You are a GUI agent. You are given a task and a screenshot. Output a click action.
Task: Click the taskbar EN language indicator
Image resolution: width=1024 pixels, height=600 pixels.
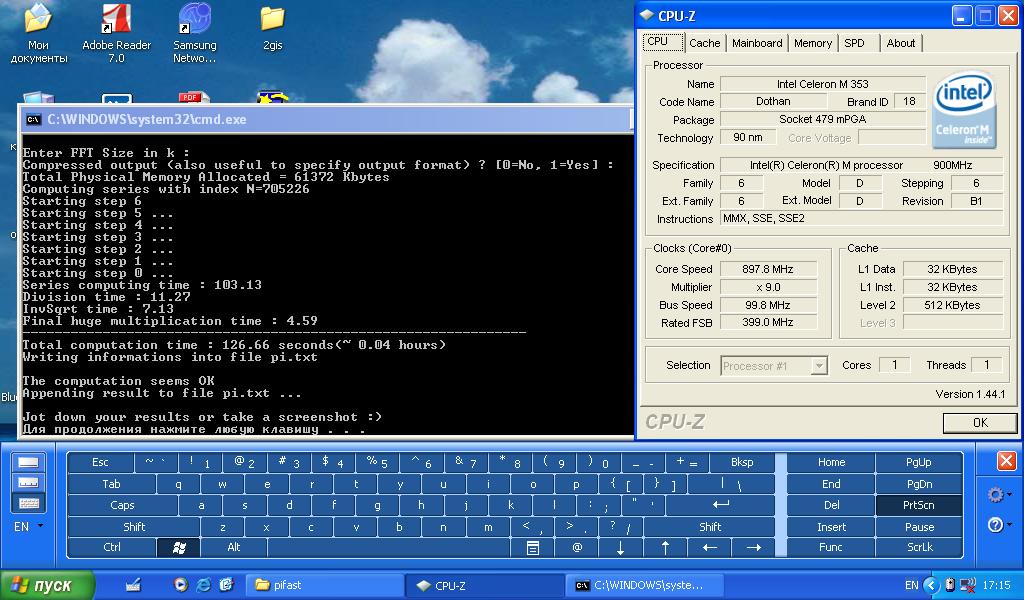pyautogui.click(x=912, y=585)
